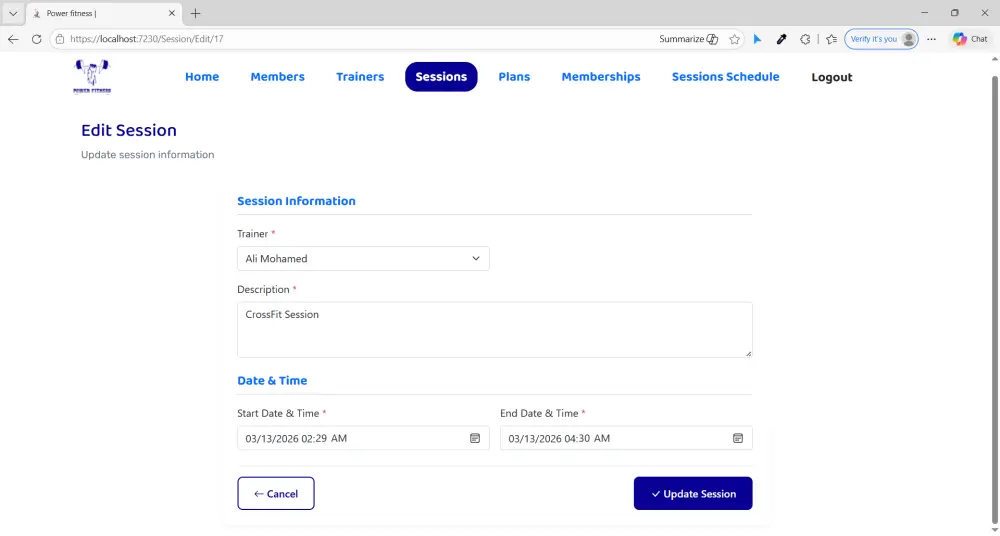Viewport: 1000px width, 536px height.
Task: Select the Sessions nav item
Action: tap(441, 77)
